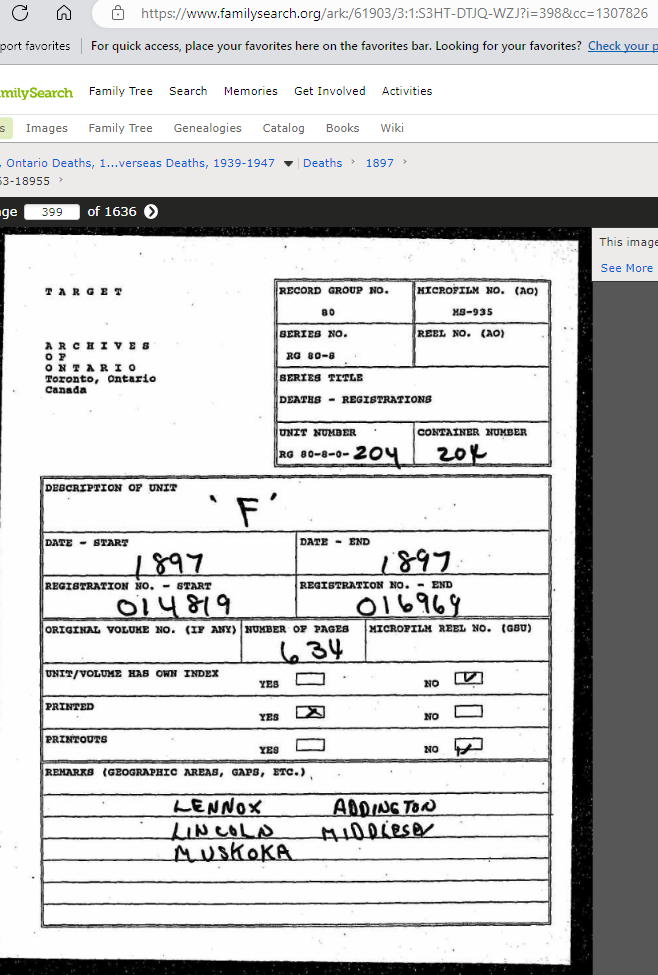
Task: Switch to the Family Tree search tab
Action: click(x=120, y=128)
